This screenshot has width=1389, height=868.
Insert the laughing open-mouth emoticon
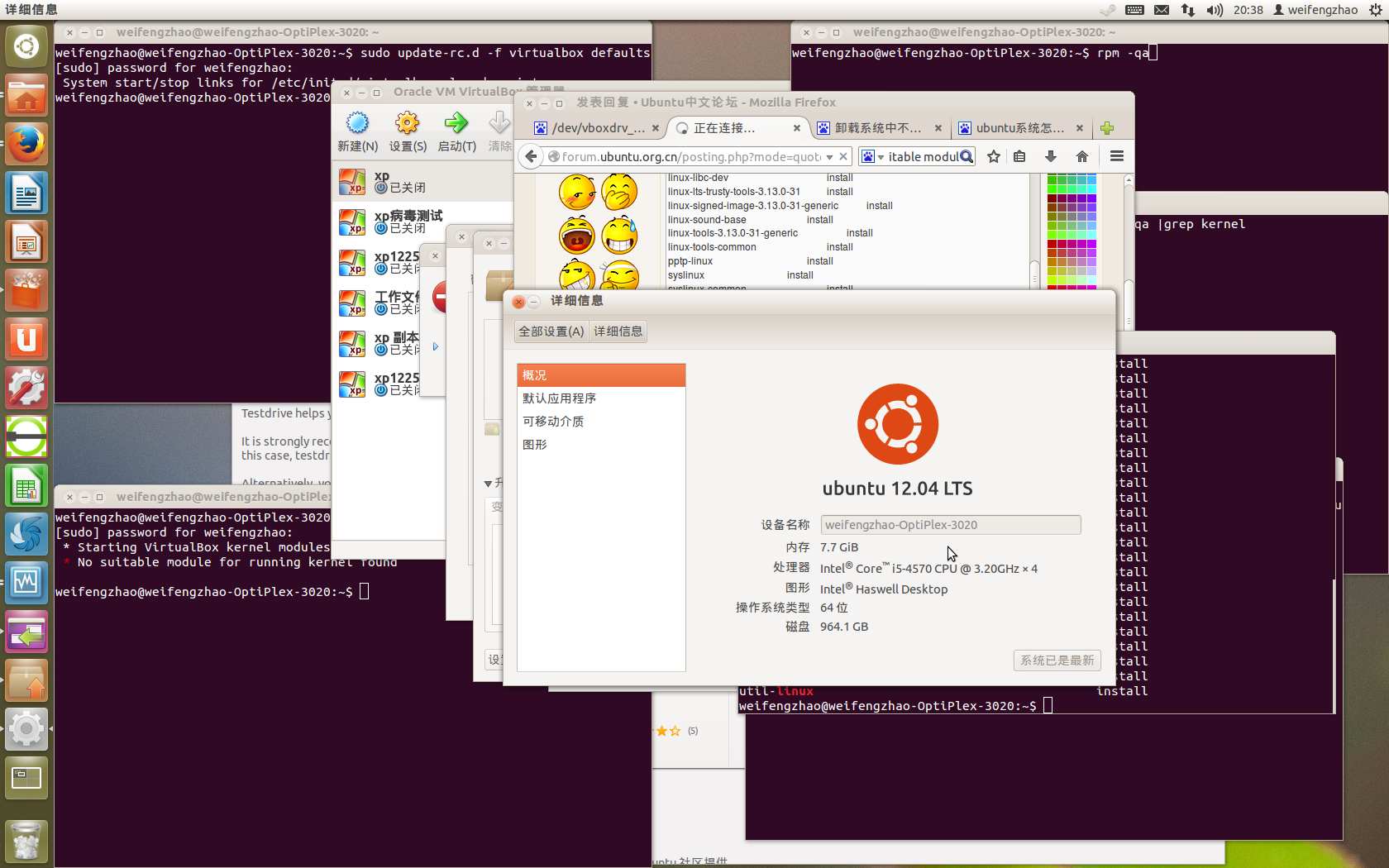click(x=577, y=236)
